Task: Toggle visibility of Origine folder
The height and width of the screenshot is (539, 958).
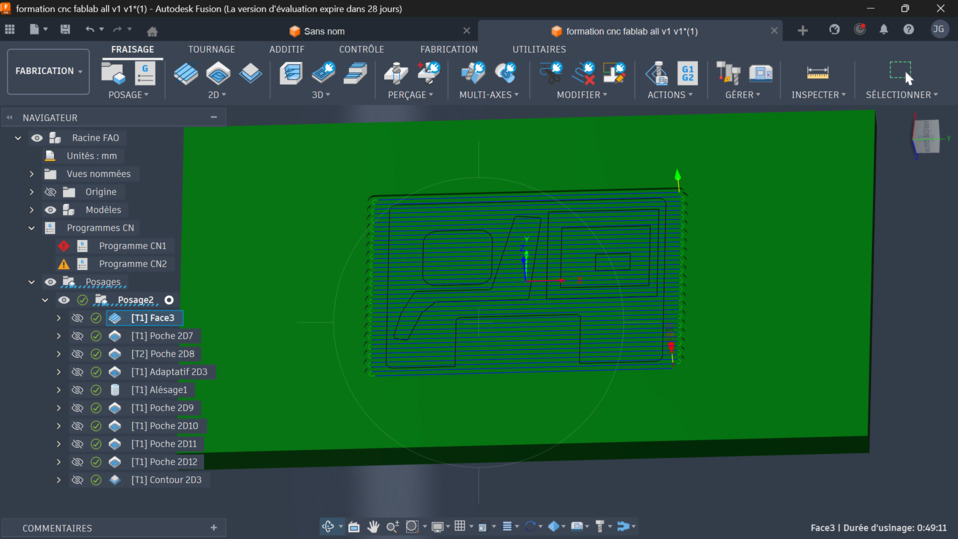Action: click(x=50, y=192)
